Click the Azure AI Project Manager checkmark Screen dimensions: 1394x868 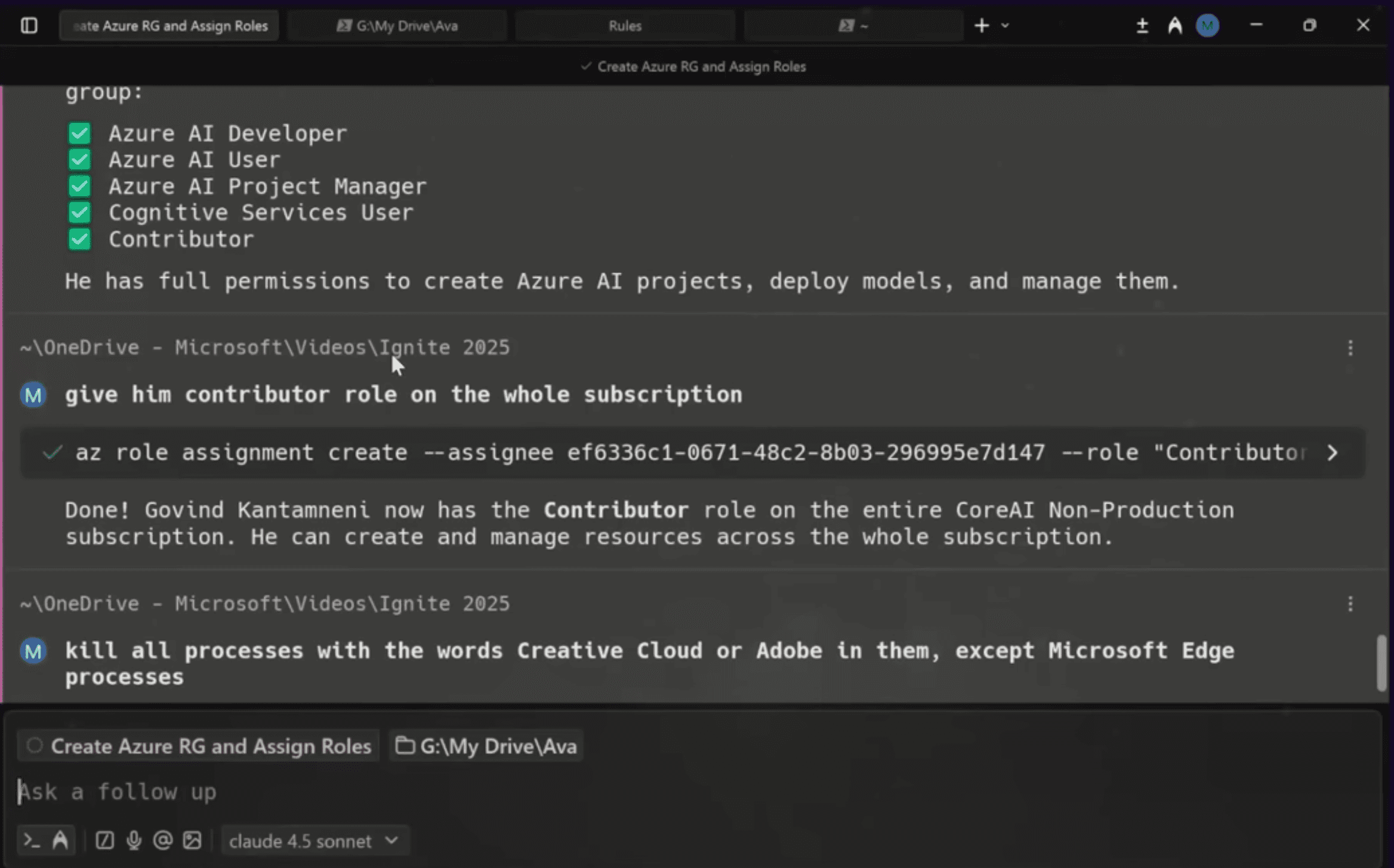click(79, 187)
